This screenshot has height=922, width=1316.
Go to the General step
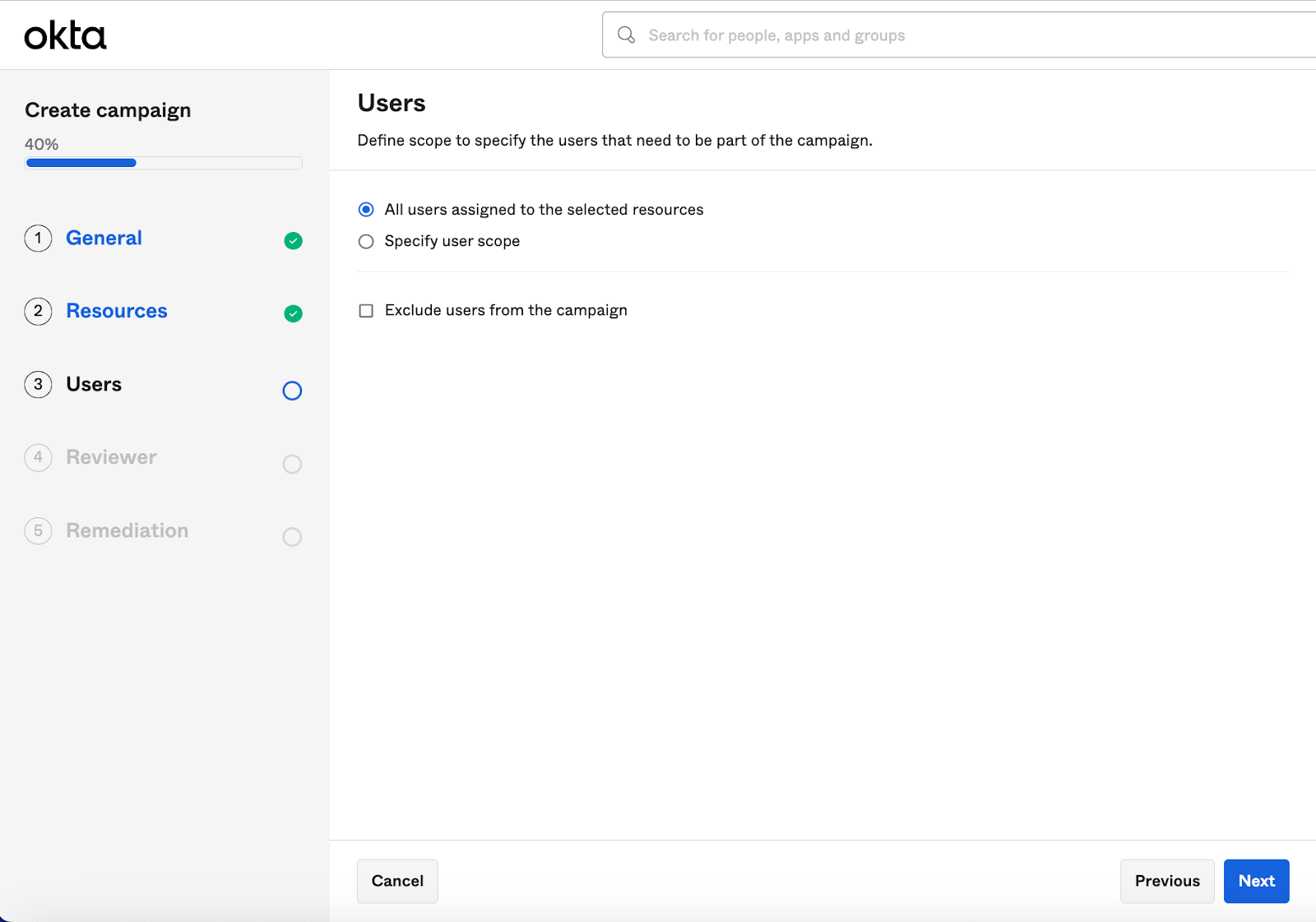point(104,239)
